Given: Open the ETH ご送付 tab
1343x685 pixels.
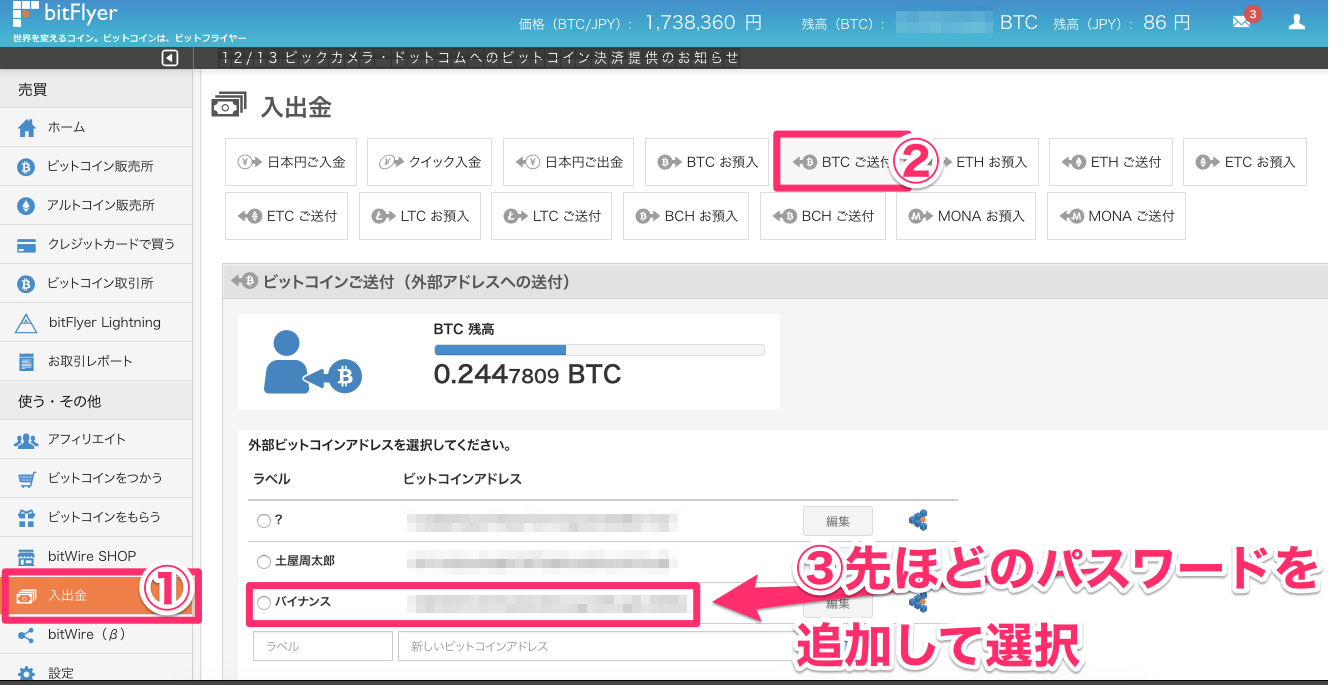Looking at the screenshot, I should pos(1110,162).
